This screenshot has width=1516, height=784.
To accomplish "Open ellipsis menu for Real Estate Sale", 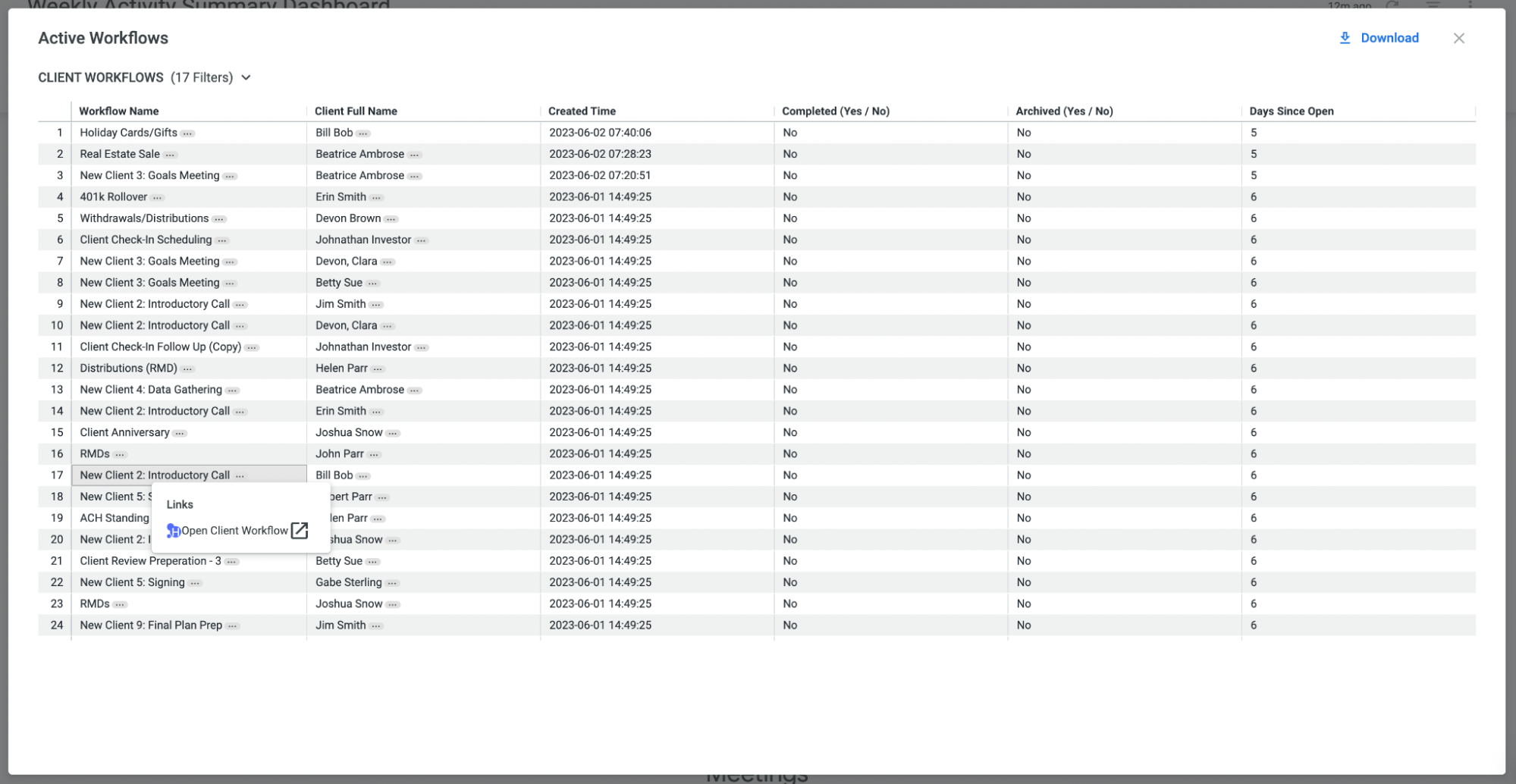I will click(170, 155).
